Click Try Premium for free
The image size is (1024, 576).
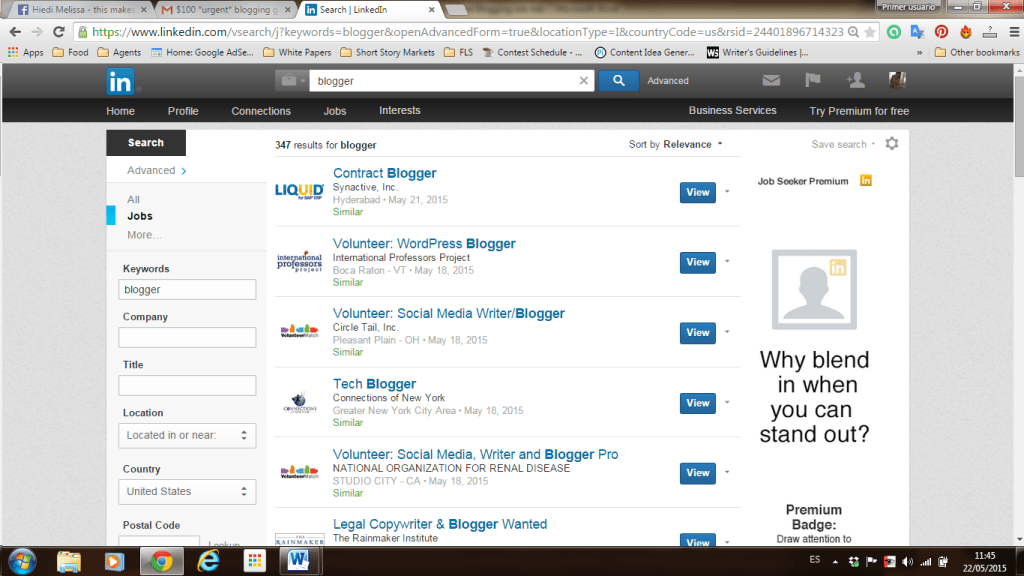pyautogui.click(x=859, y=111)
